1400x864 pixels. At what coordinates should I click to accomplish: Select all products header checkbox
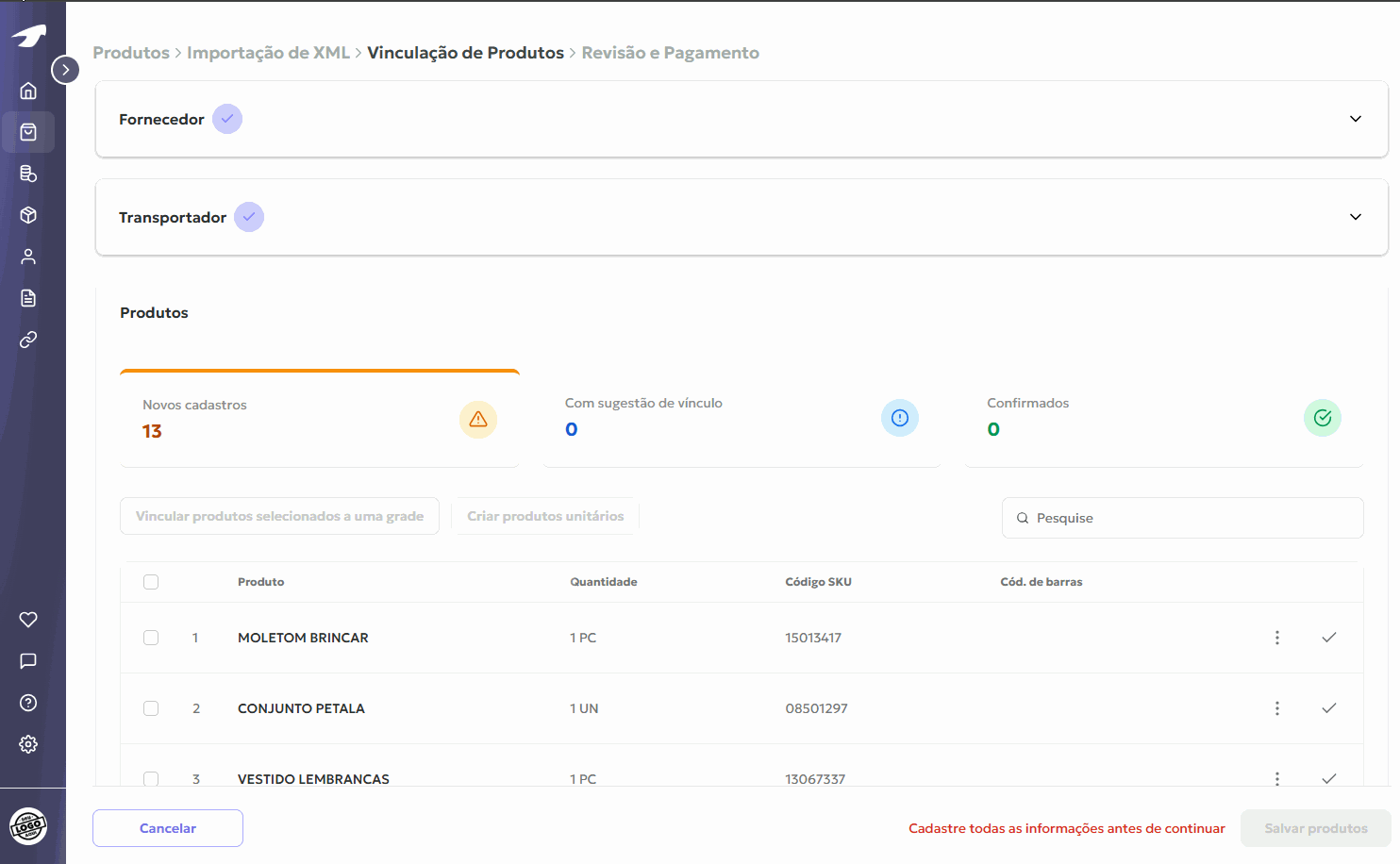point(151,582)
